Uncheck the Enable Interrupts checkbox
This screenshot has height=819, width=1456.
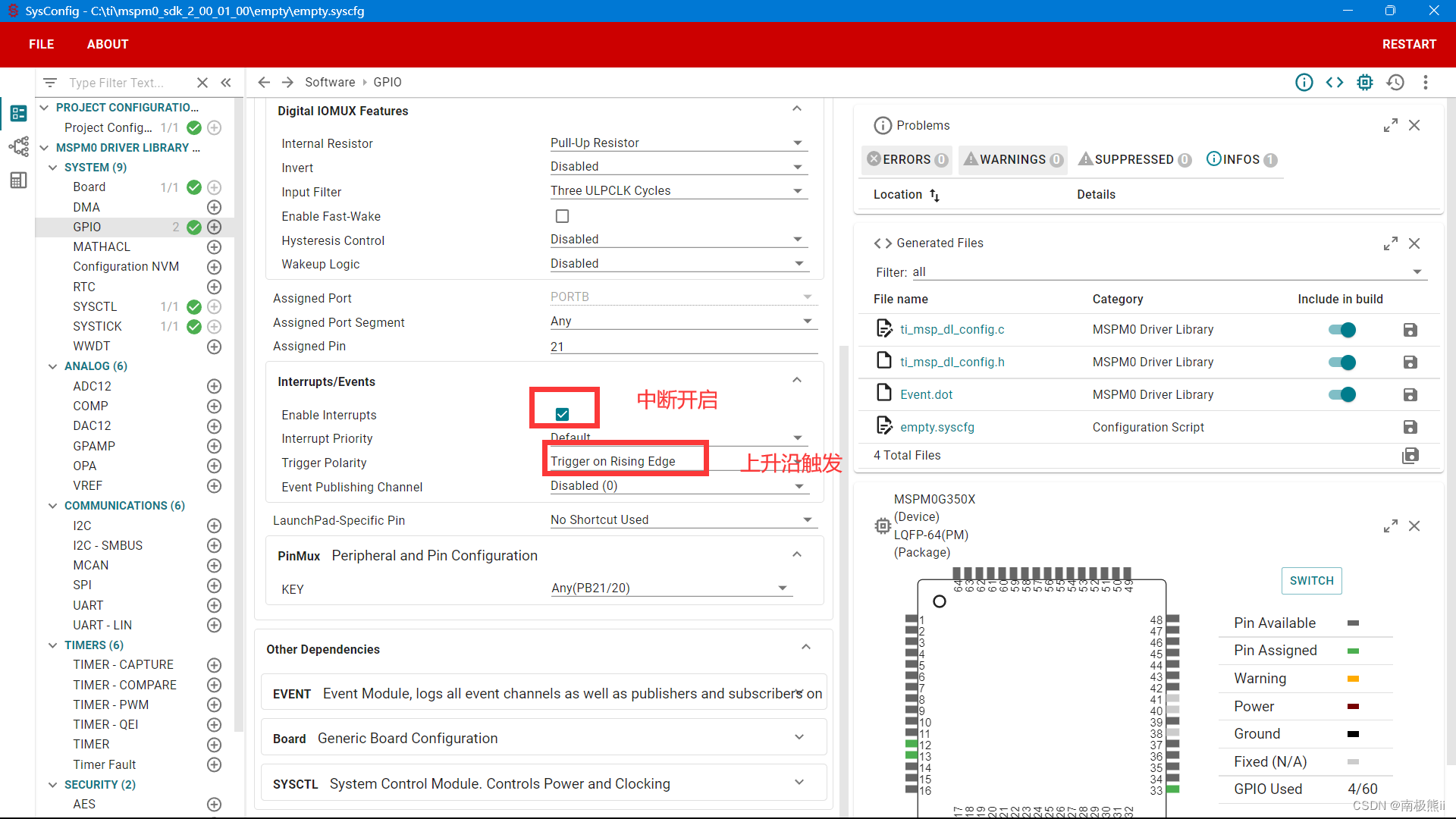click(562, 414)
